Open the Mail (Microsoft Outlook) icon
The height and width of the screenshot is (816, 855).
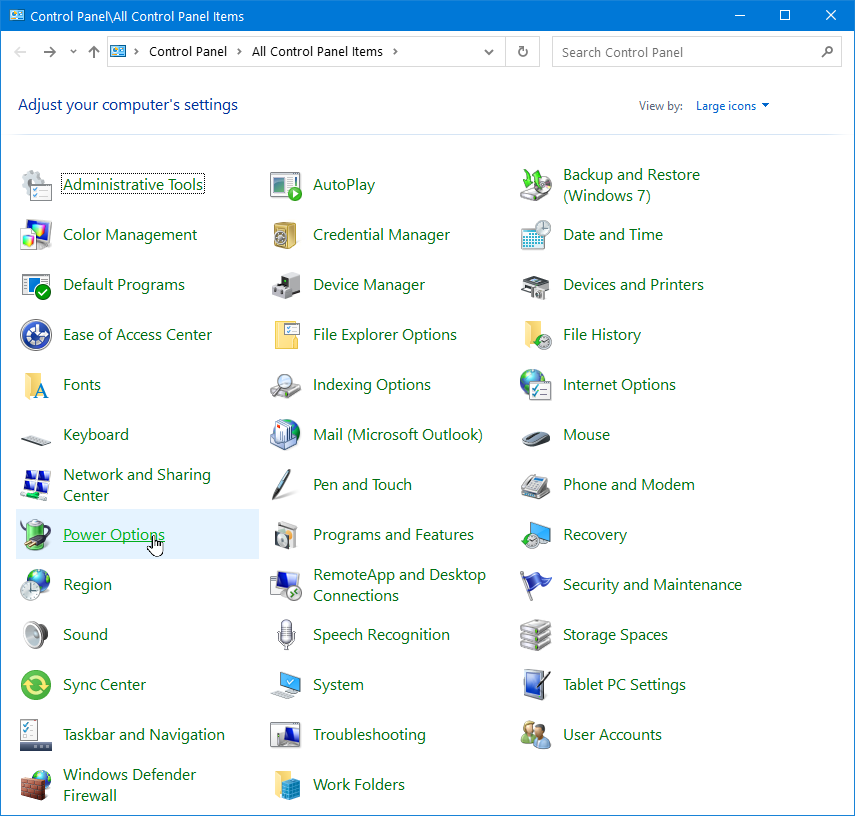tap(286, 435)
